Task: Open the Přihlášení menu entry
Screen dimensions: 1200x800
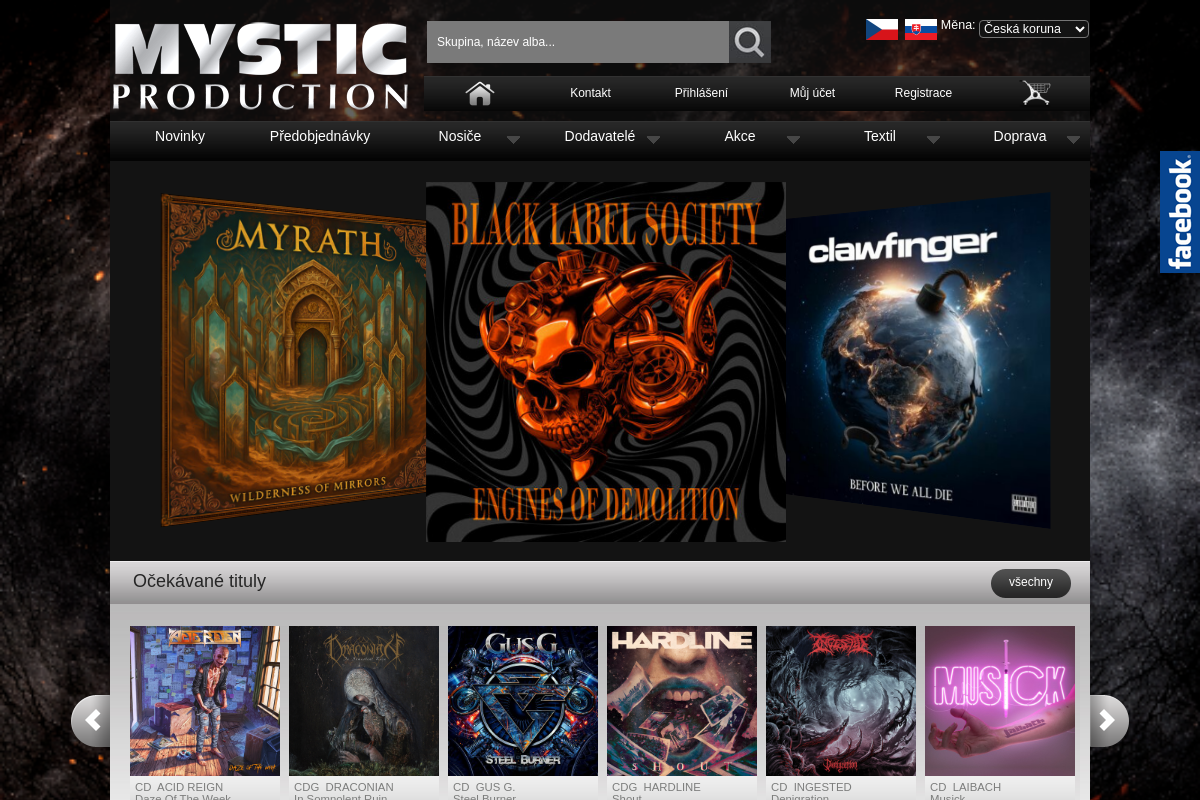Action: tap(701, 93)
